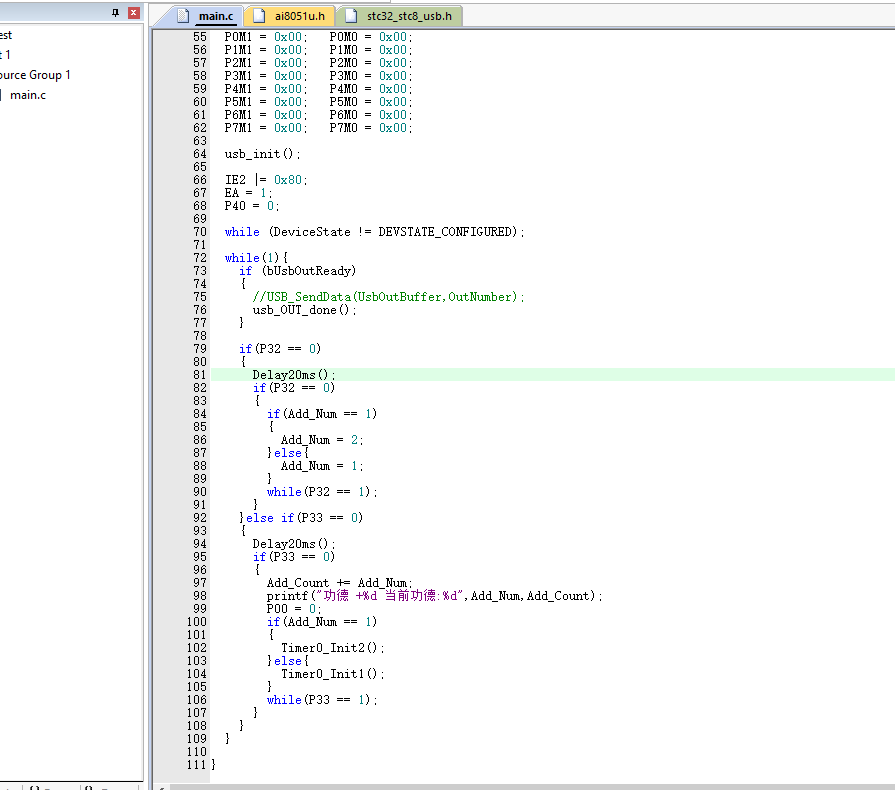The image size is (895, 790).
Task: Click if(P32 == 0) on line 79
Action: coord(280,349)
